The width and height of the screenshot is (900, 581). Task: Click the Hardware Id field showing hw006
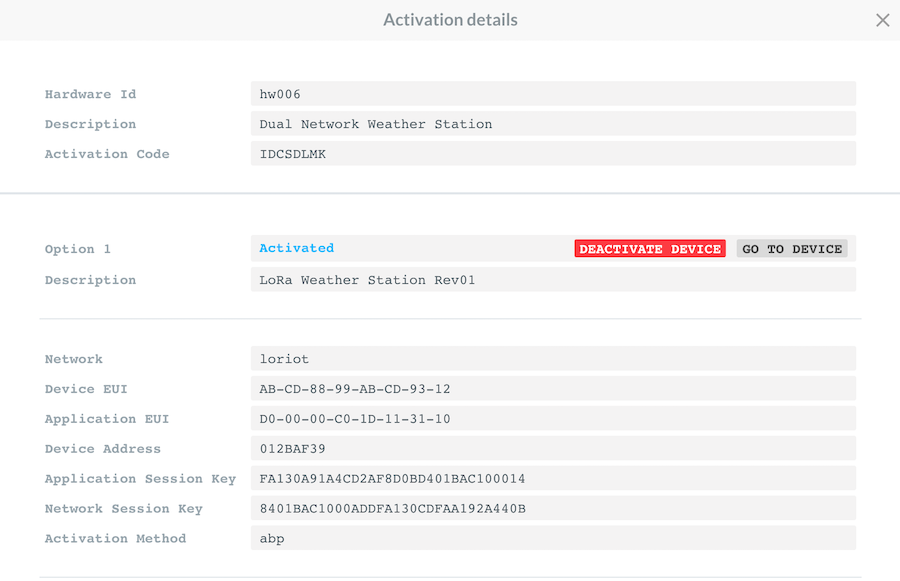pos(552,94)
